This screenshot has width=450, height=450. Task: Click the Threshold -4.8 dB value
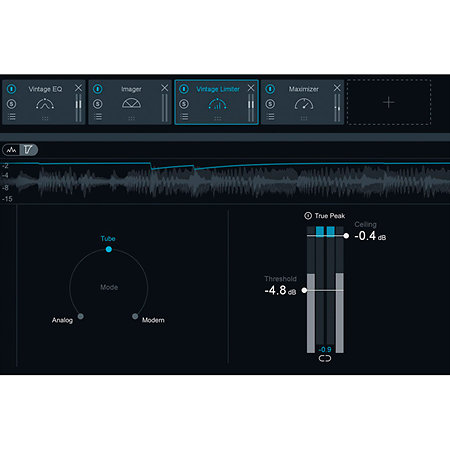point(280,290)
